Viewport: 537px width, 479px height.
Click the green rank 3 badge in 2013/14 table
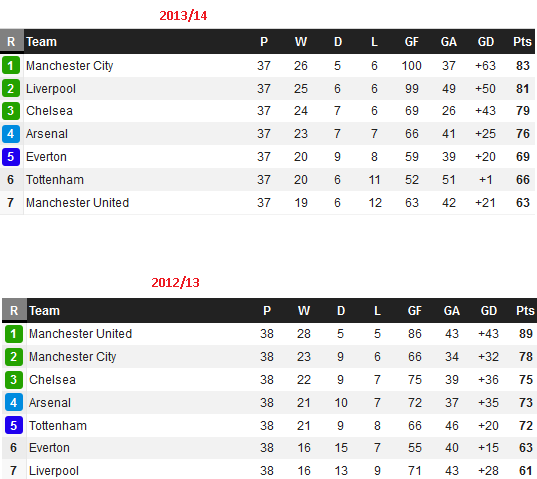pos(11,111)
